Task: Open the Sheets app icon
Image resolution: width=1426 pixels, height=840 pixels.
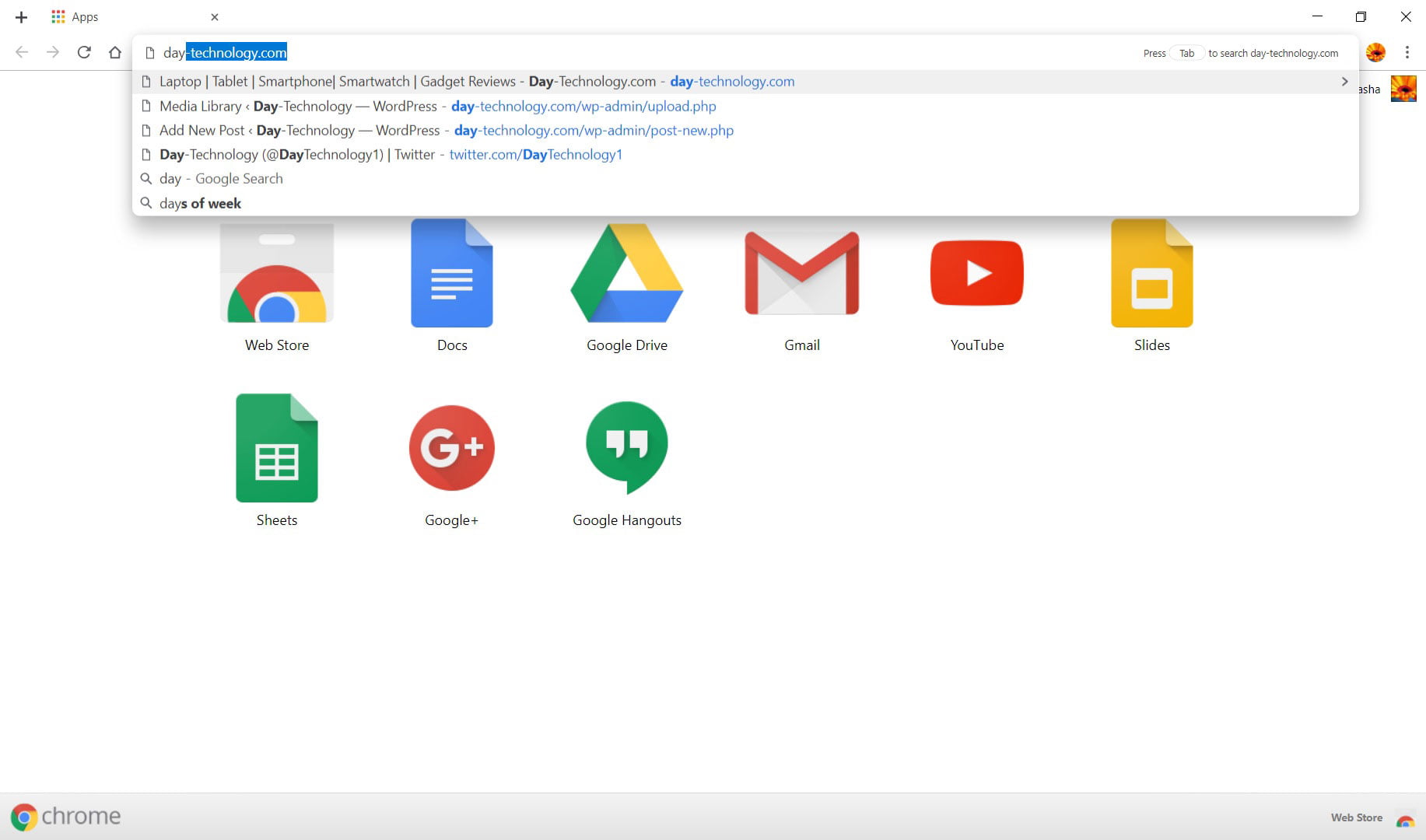Action: (277, 448)
